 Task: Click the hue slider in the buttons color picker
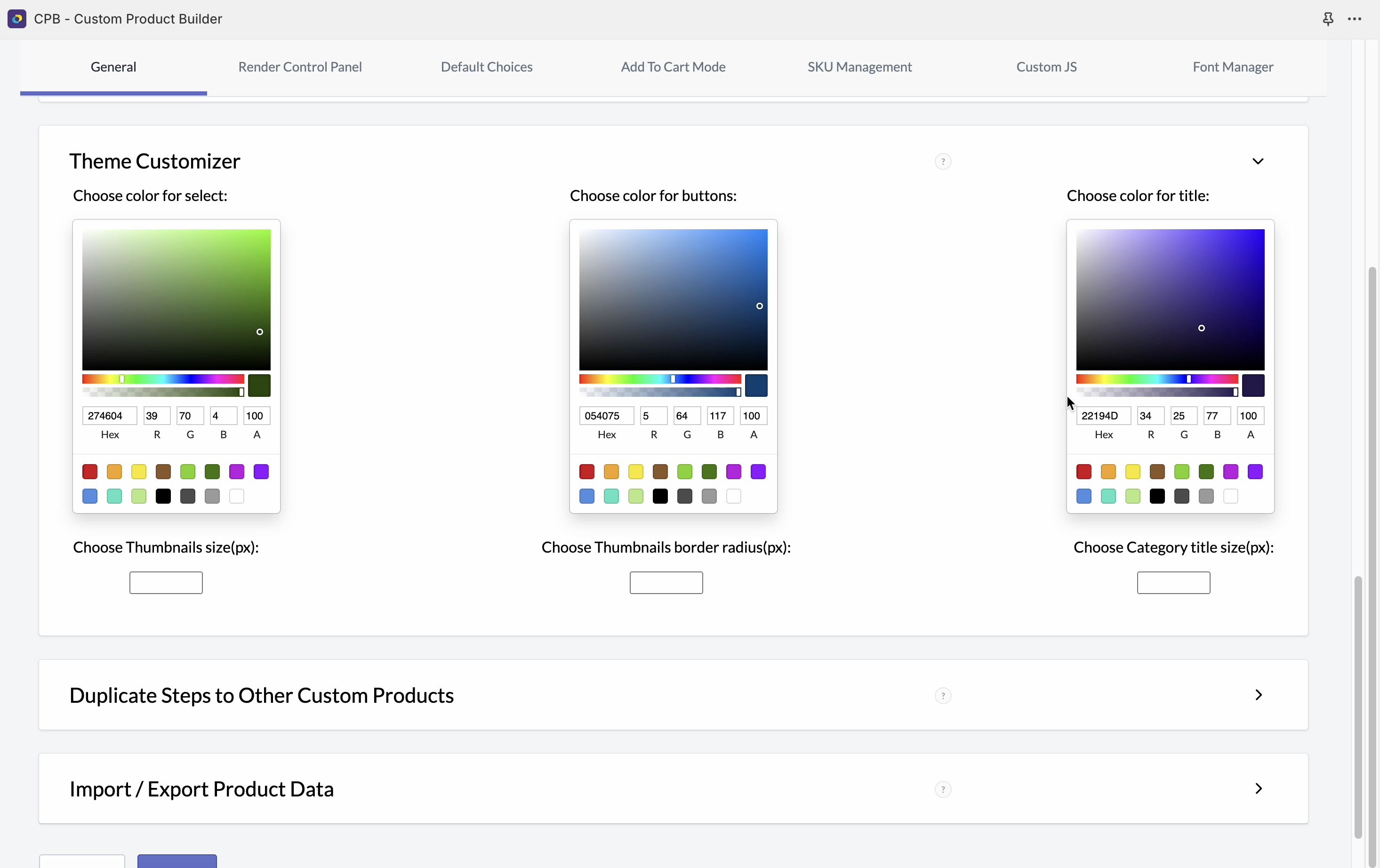coord(659,379)
